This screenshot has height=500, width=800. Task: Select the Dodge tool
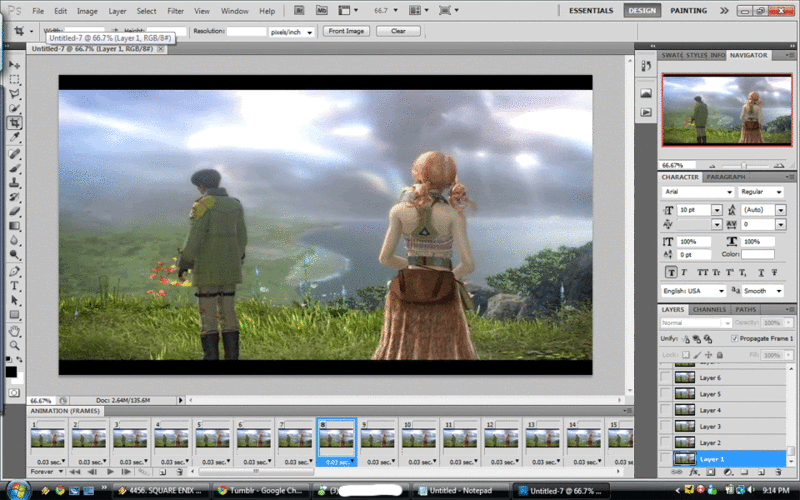tap(14, 254)
